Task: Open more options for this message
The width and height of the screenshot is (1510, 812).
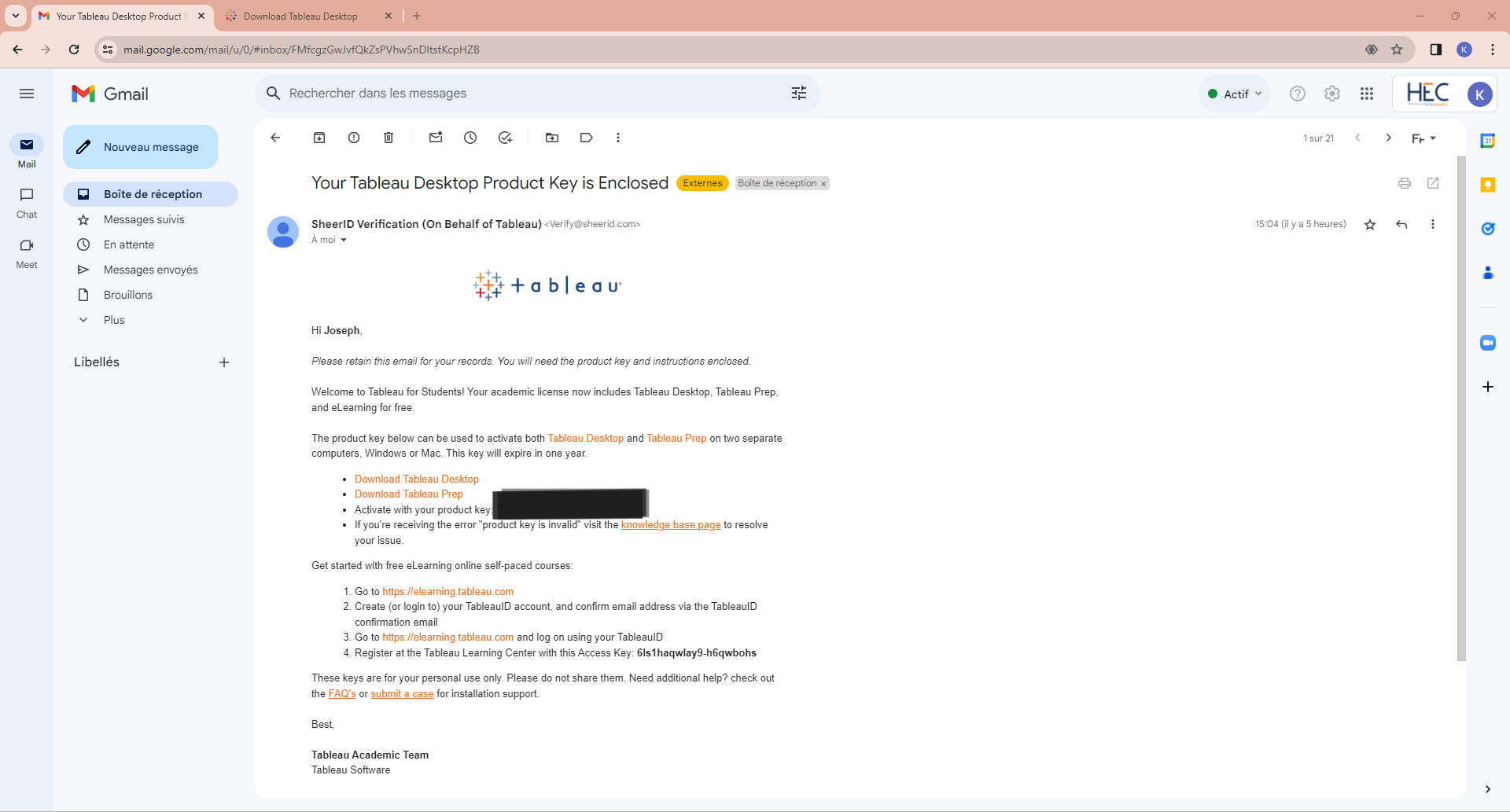Action: (x=1433, y=225)
